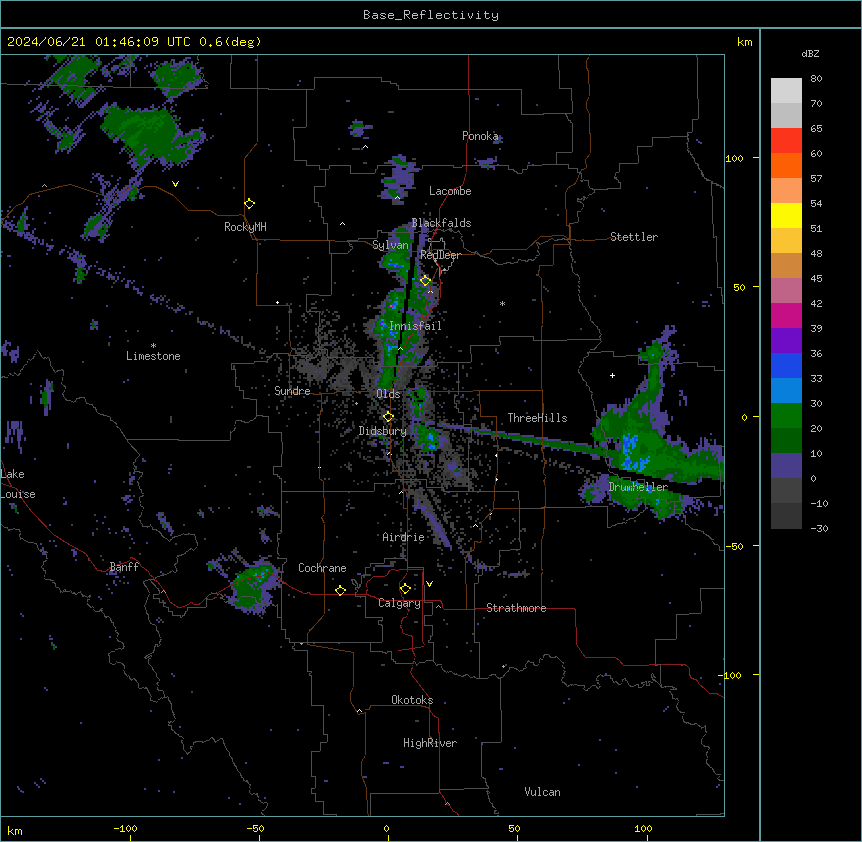Image resolution: width=862 pixels, height=842 pixels.
Task: Select the Okotoks label
Action: pos(412,700)
